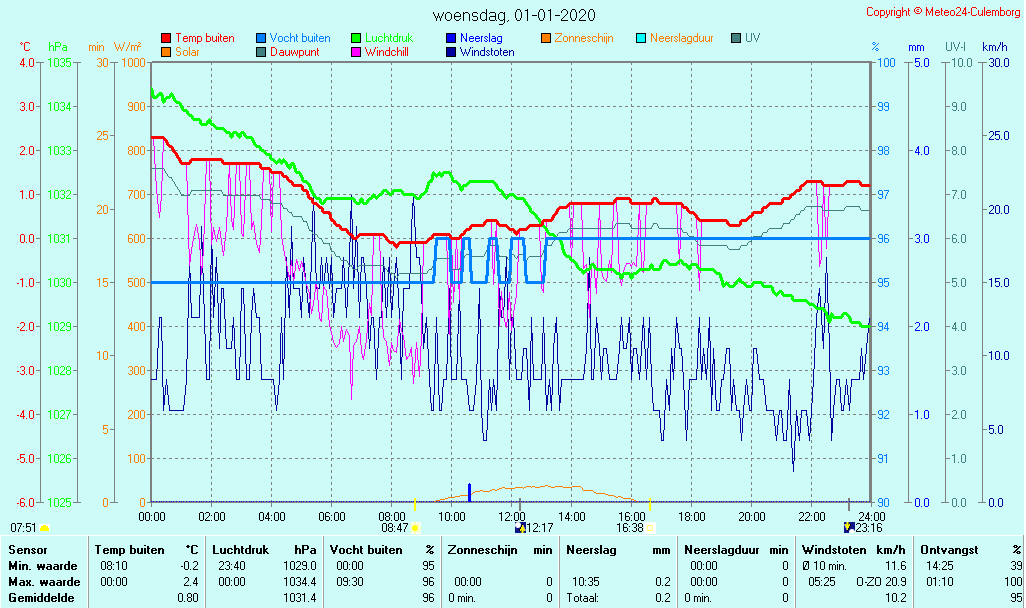The height and width of the screenshot is (608, 1026).
Task: Click the blue Vocht buiten legend square
Action: pos(261,38)
